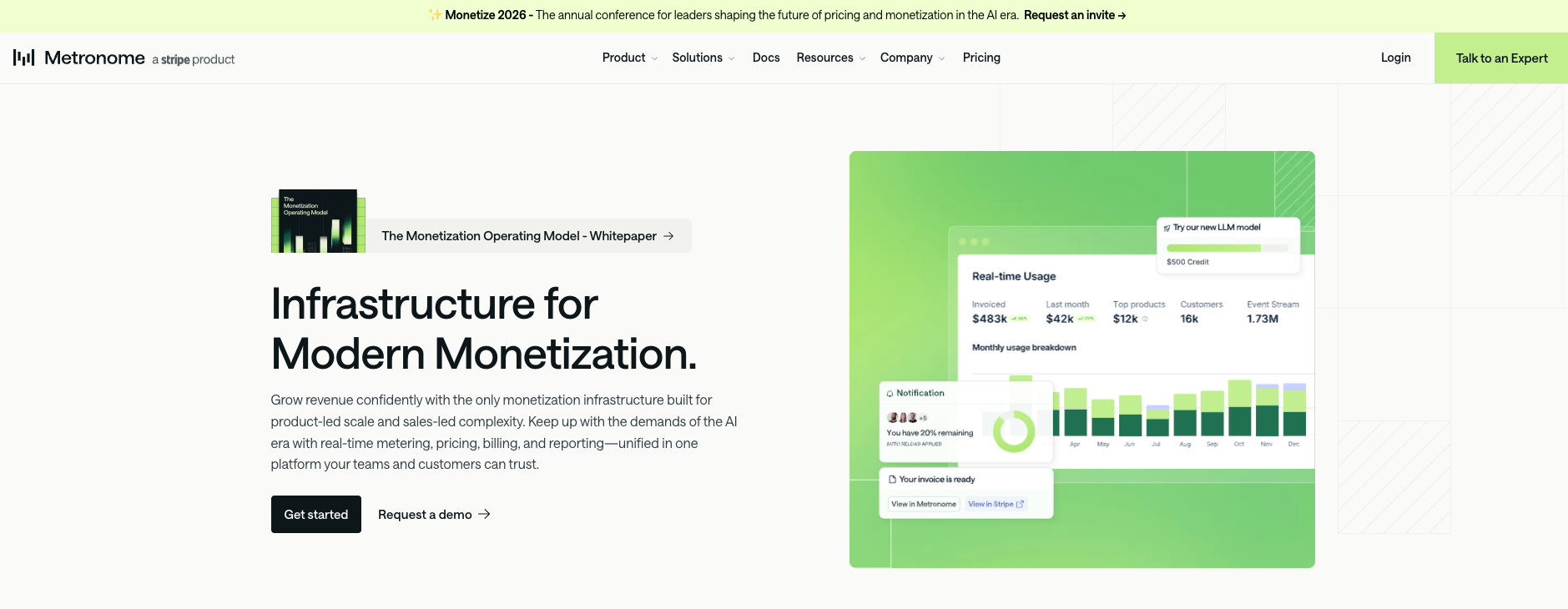Open the Product nav label
The image size is (1568, 609).
coord(623,58)
